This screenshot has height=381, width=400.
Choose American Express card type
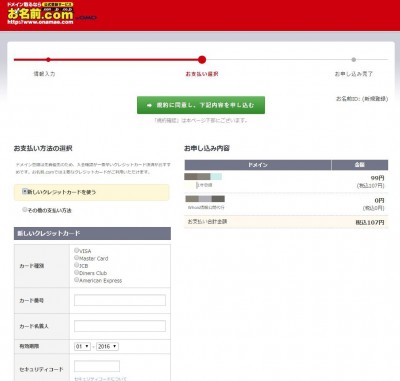(x=76, y=280)
